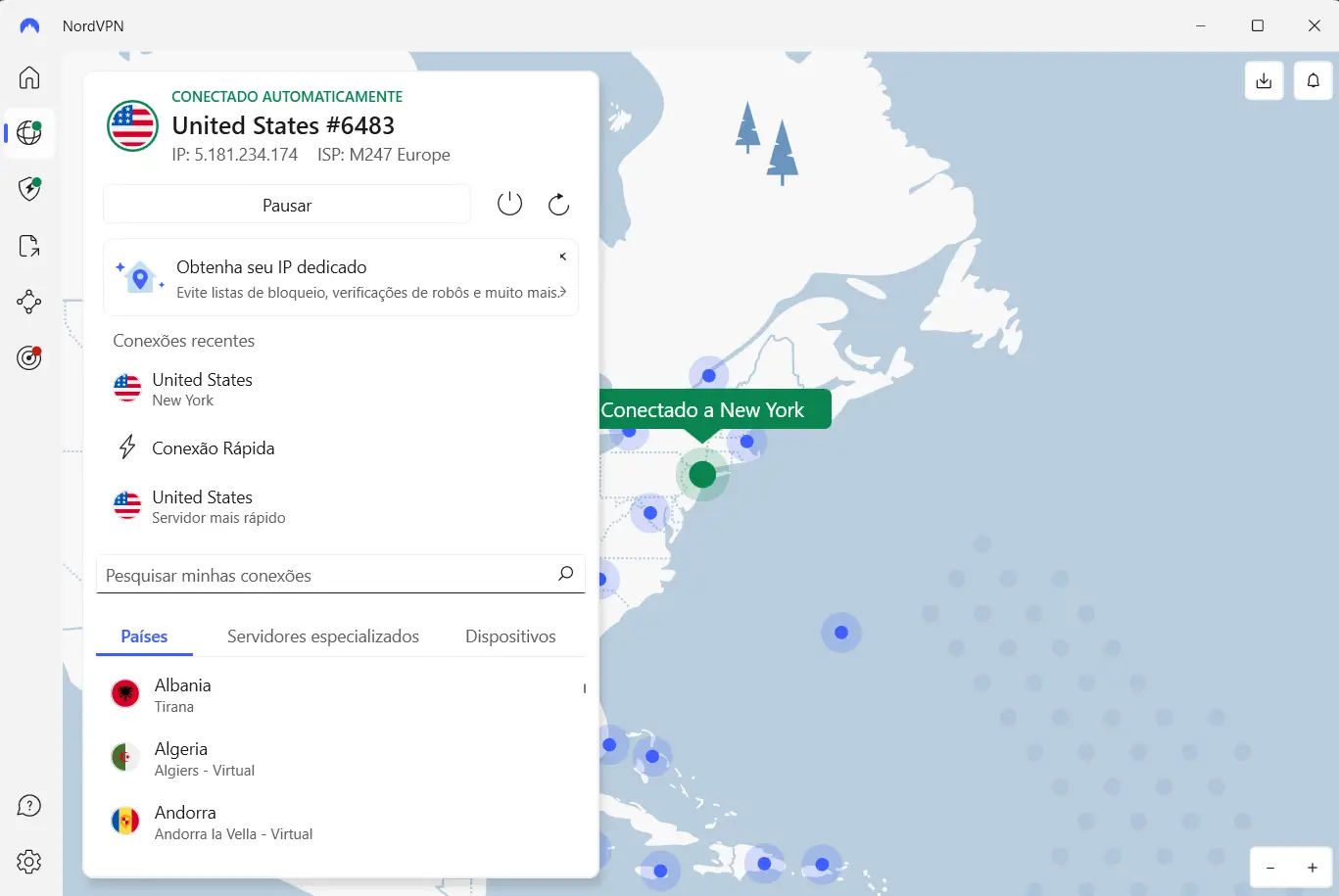The width and height of the screenshot is (1339, 896).
Task: Switch to Servidores especializados tab
Action: click(323, 637)
